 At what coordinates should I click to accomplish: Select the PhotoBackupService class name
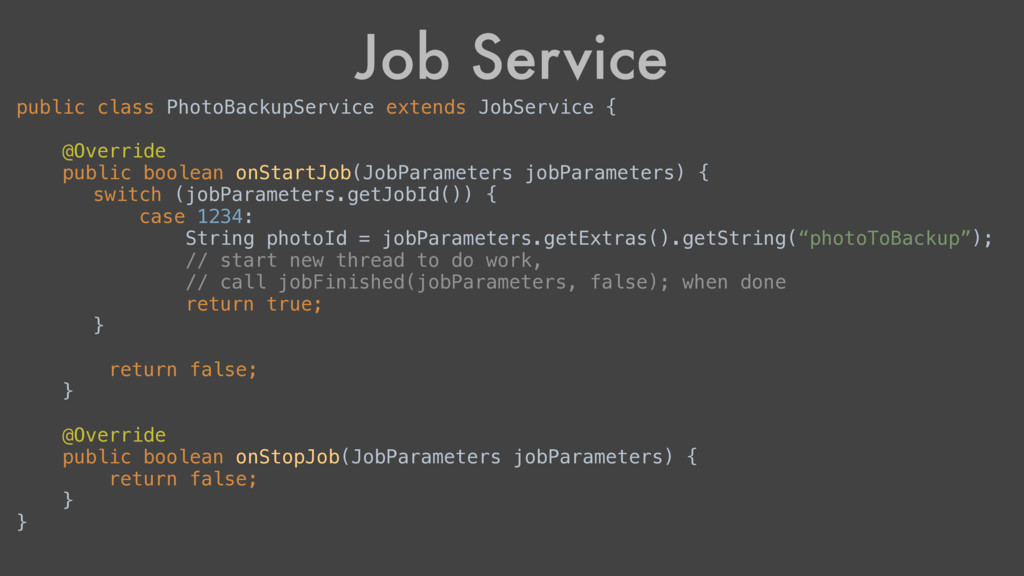270,107
